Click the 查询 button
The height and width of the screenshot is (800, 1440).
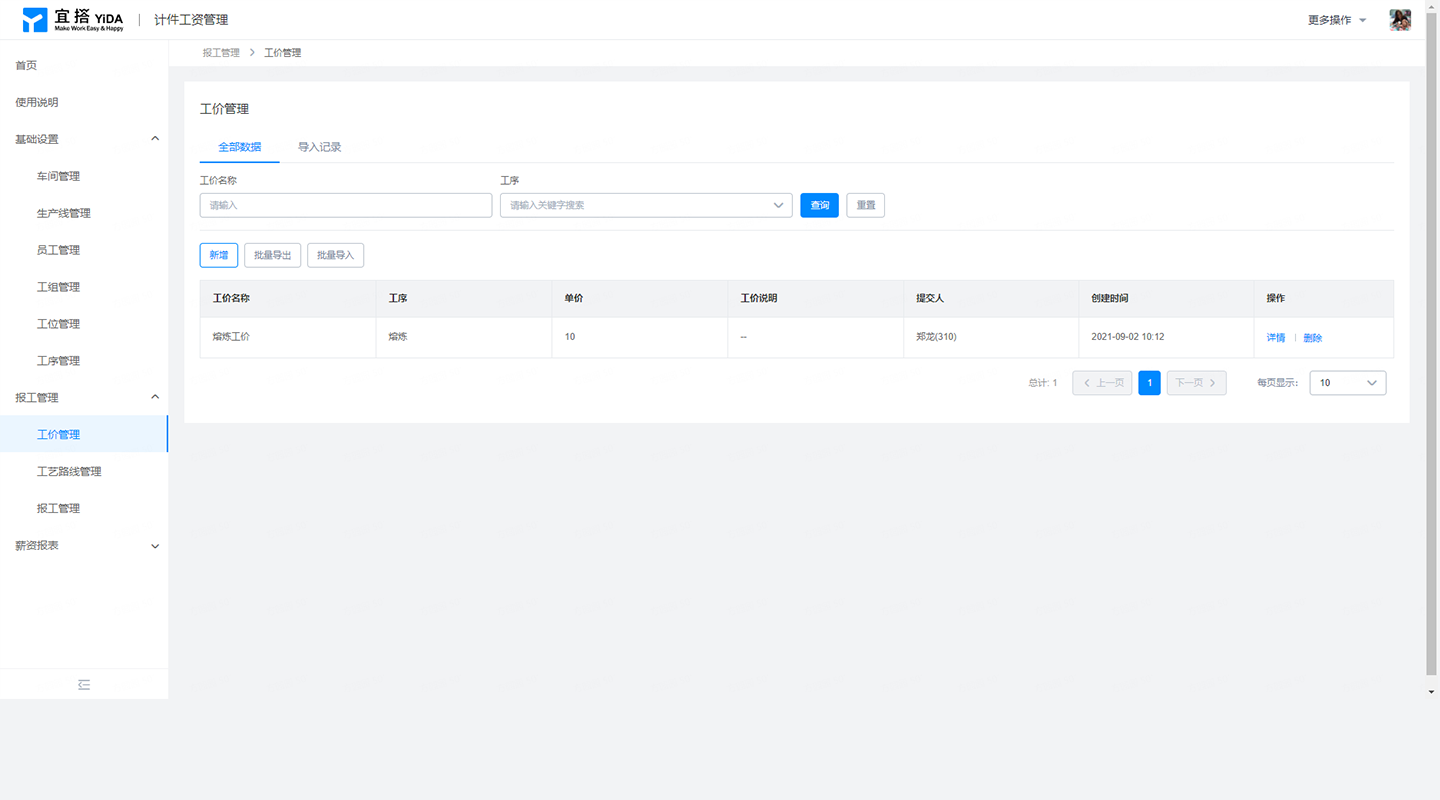pyautogui.click(x=820, y=205)
